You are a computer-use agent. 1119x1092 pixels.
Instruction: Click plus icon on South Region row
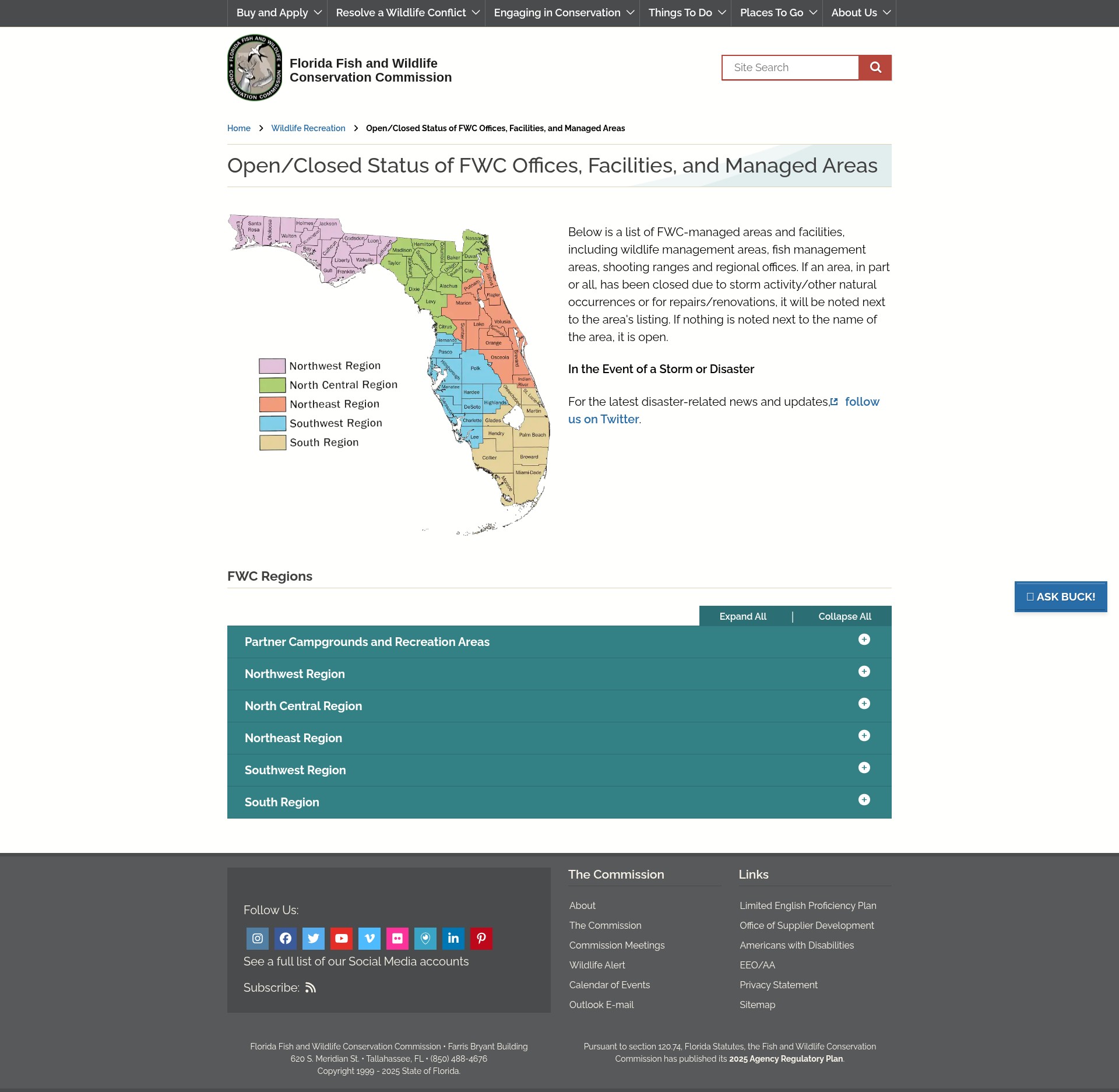click(x=864, y=800)
